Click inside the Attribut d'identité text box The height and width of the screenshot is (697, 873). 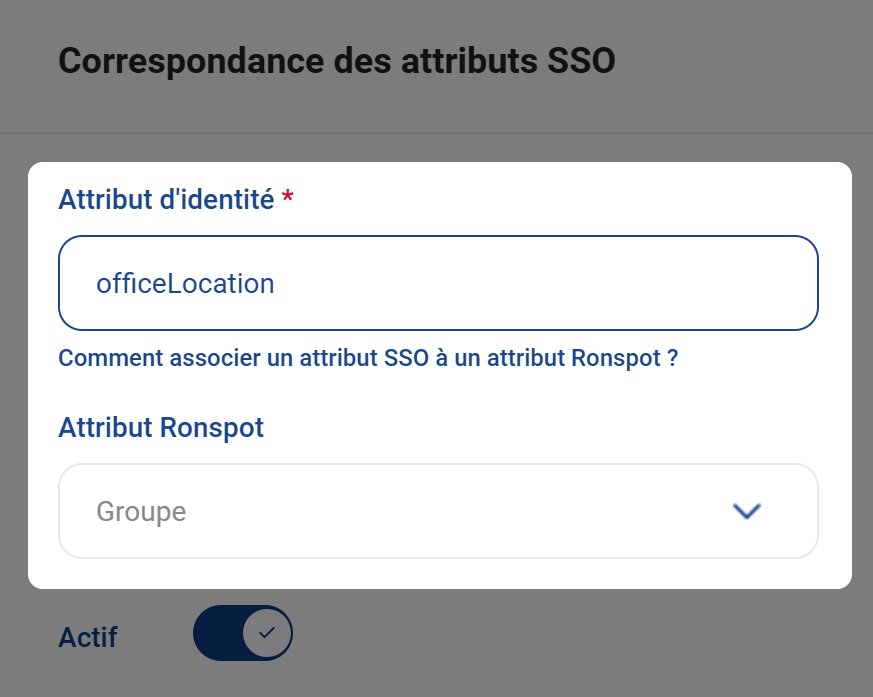(x=439, y=283)
